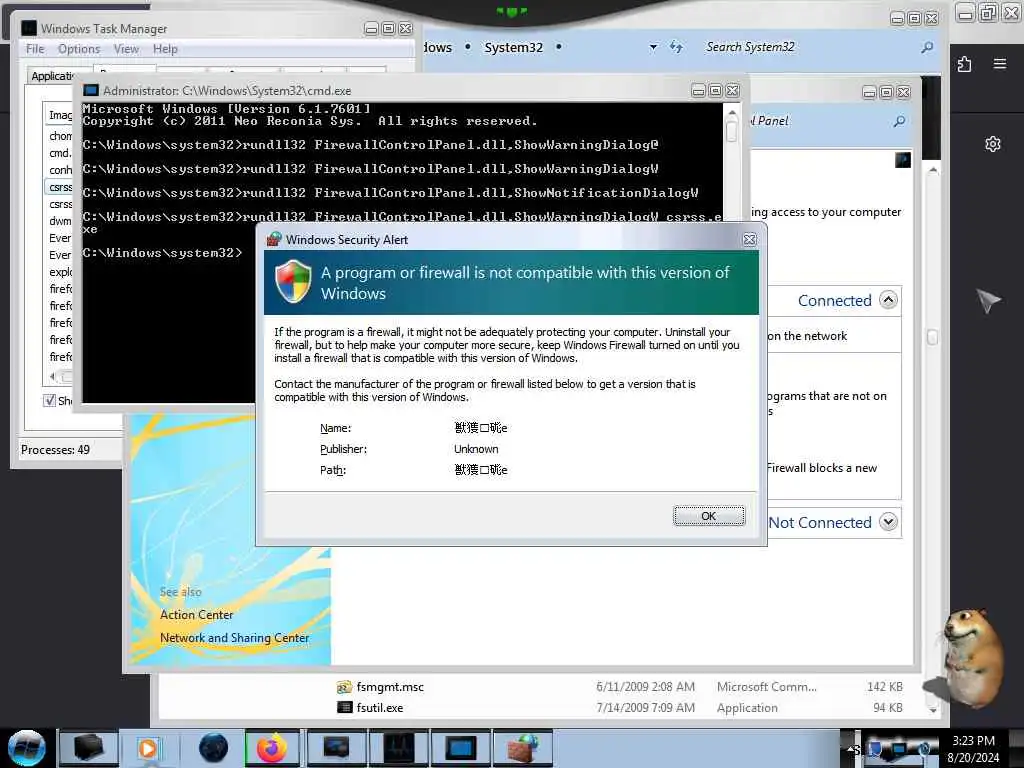
Task: Click the dark globe taskbar icon
Action: point(214,748)
